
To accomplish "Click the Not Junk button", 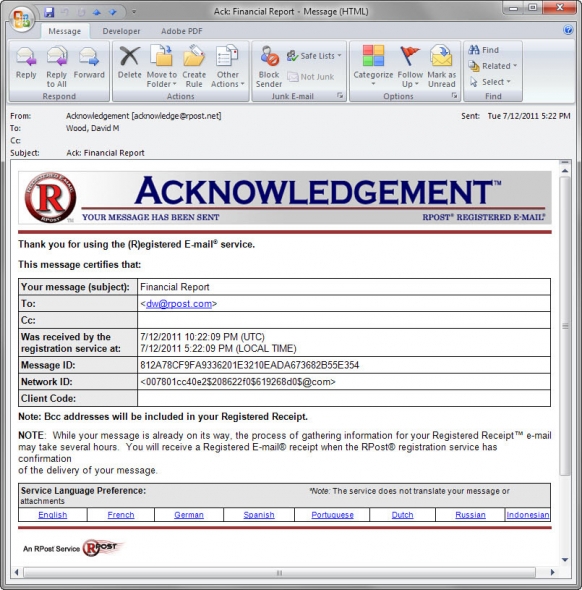I will pos(311,77).
